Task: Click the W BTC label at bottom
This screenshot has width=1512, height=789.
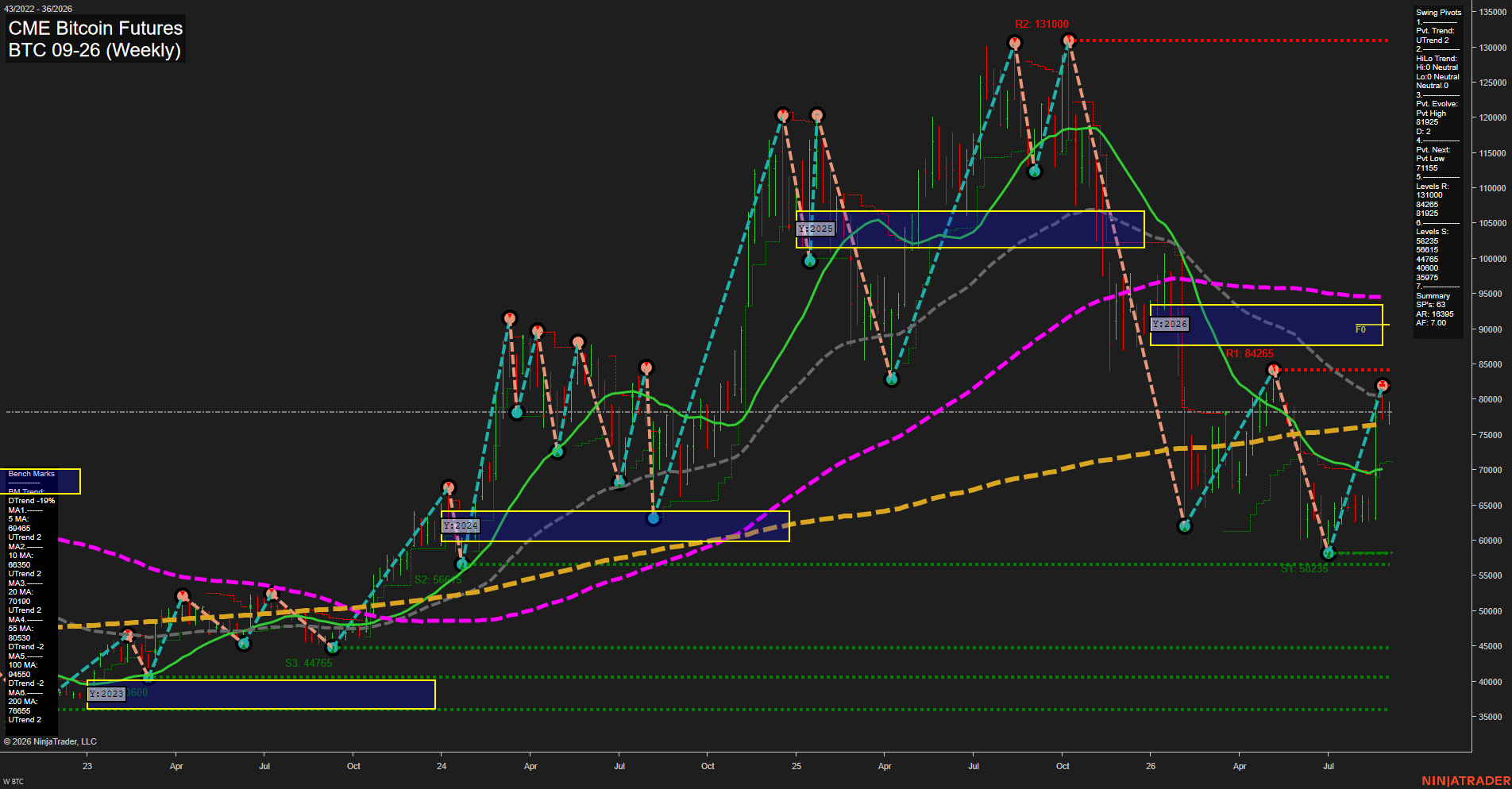Action: (13, 782)
